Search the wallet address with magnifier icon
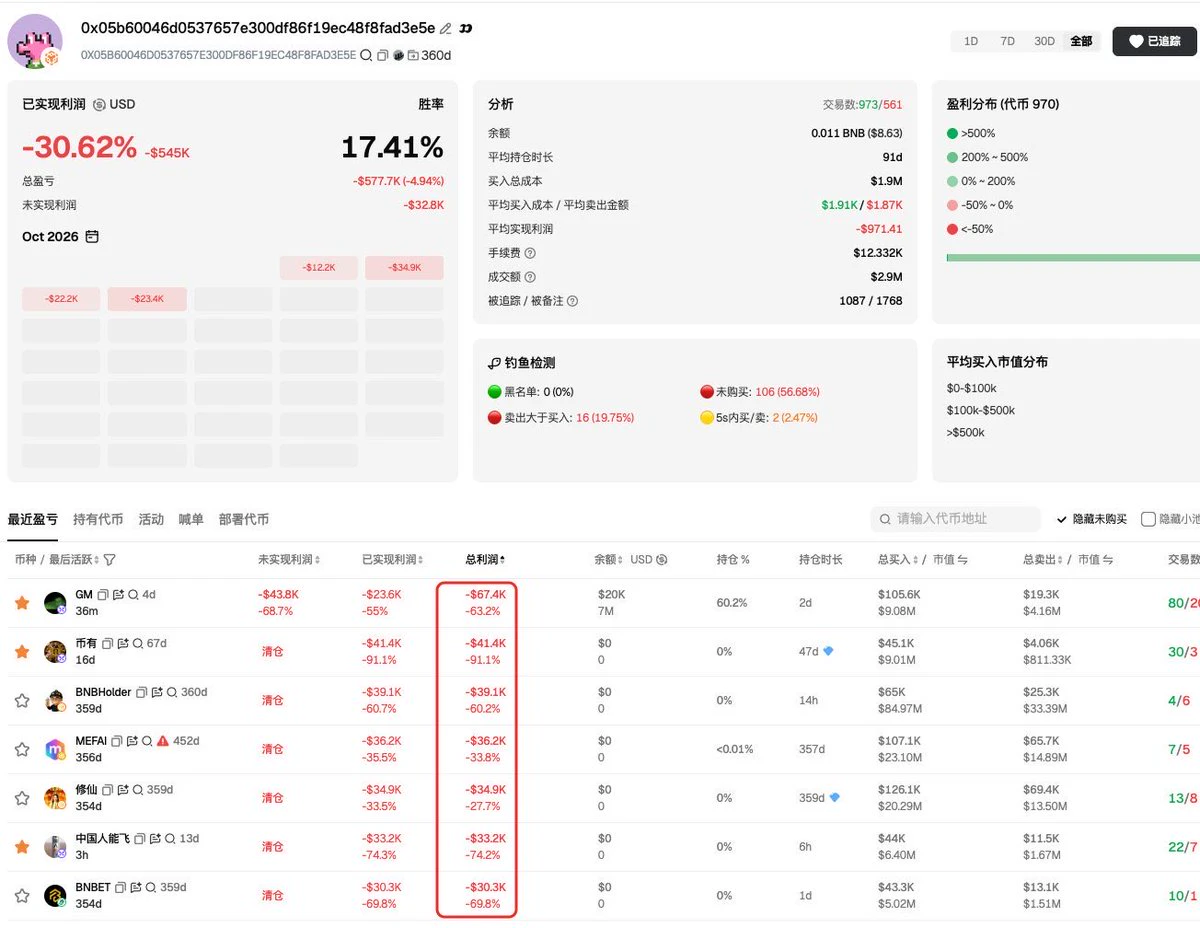Screen dimensions: 1200x928 tap(366, 55)
